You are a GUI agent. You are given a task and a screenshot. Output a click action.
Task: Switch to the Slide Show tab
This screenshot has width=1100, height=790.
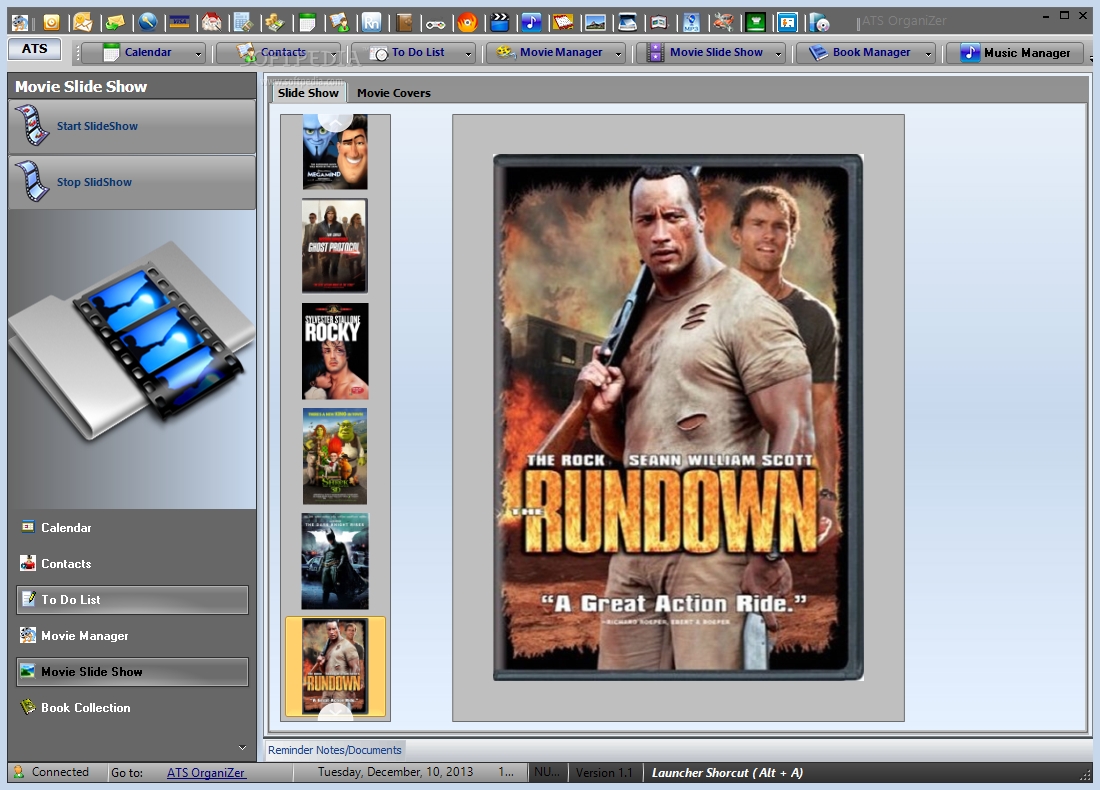[308, 93]
